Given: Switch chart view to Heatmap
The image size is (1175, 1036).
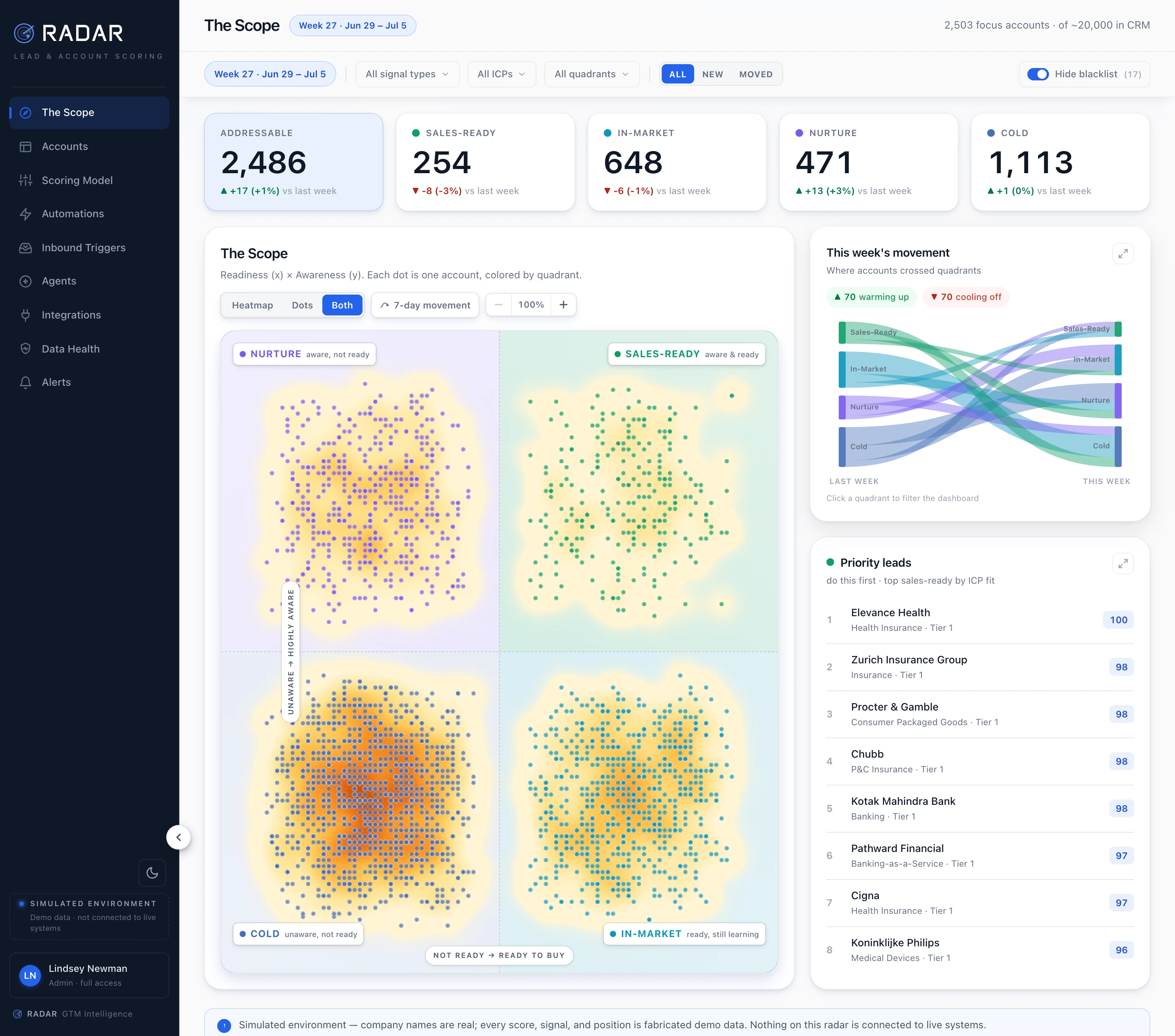Looking at the screenshot, I should pos(252,305).
